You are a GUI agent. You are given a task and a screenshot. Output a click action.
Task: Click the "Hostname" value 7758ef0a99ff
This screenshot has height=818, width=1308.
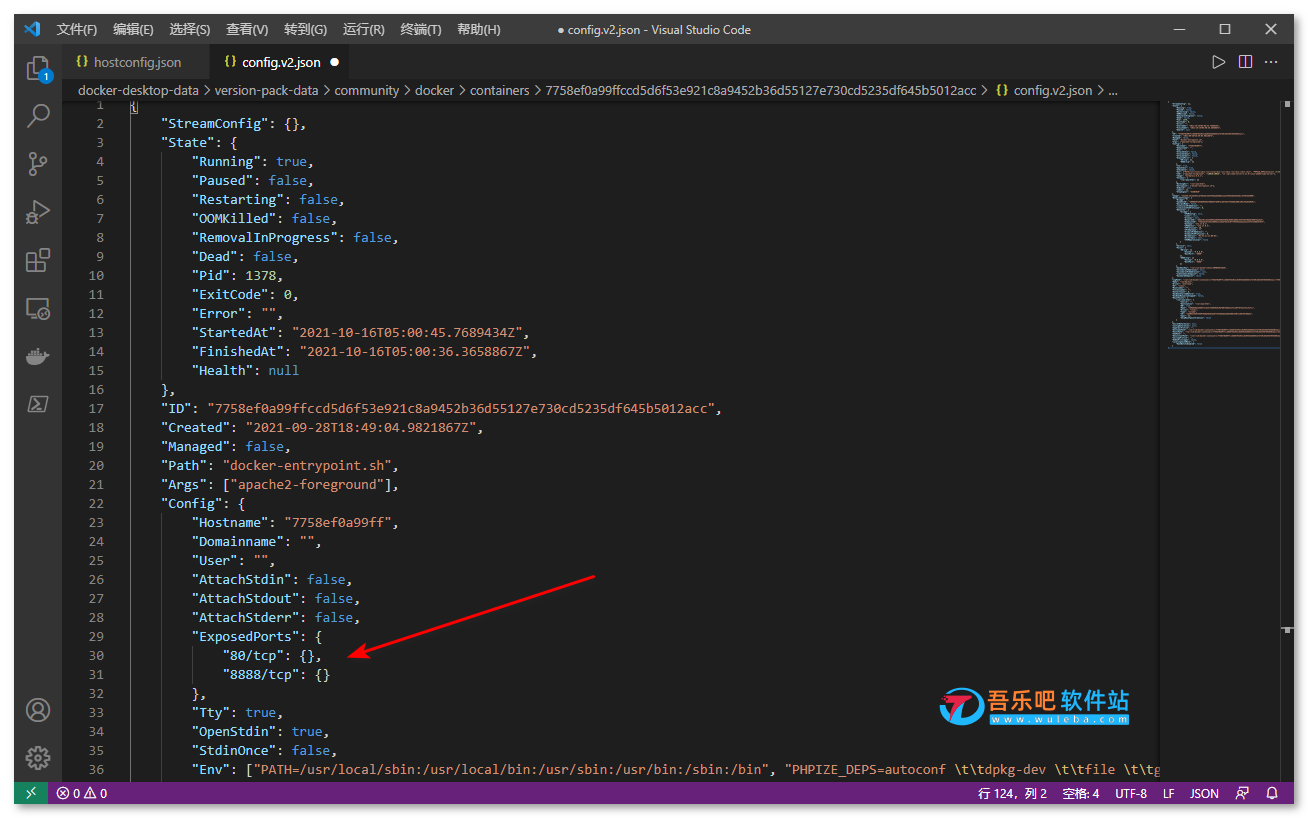pyautogui.click(x=340, y=522)
